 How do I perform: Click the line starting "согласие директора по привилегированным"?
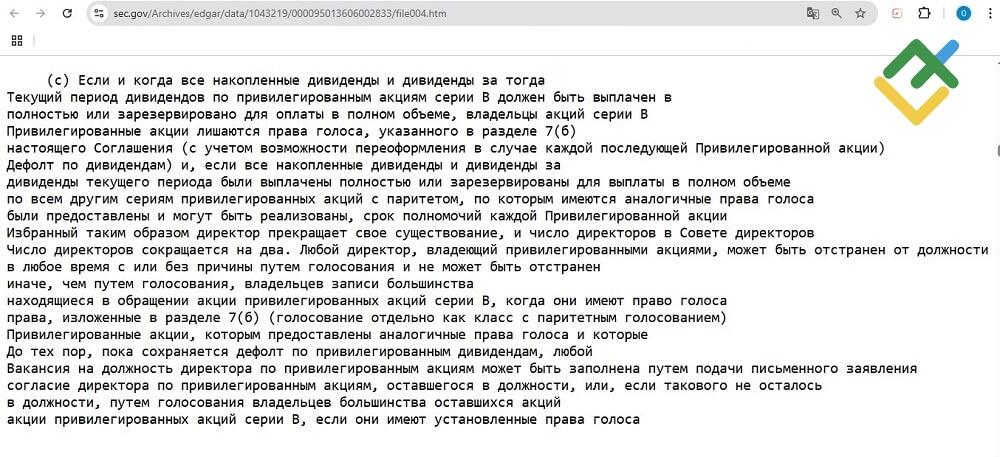[x=414, y=386]
